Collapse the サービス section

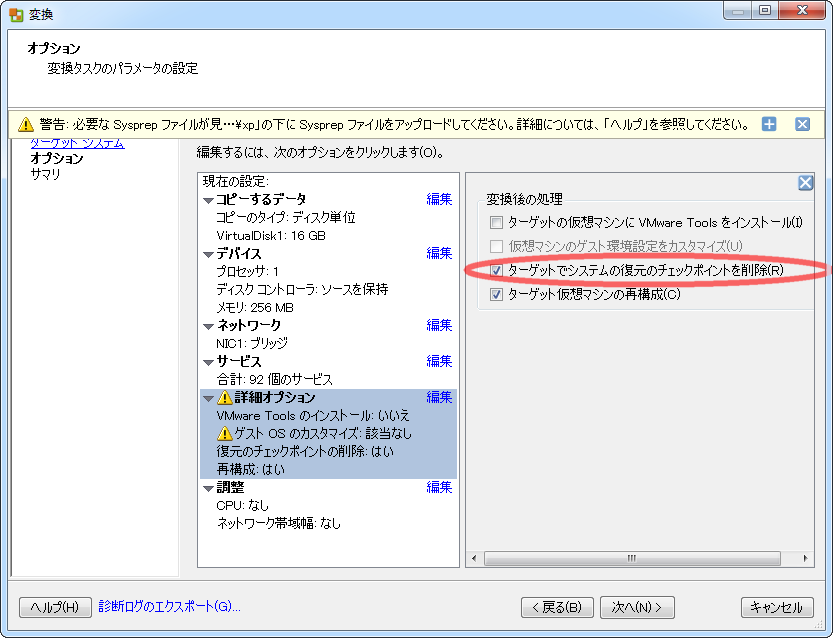click(x=208, y=362)
